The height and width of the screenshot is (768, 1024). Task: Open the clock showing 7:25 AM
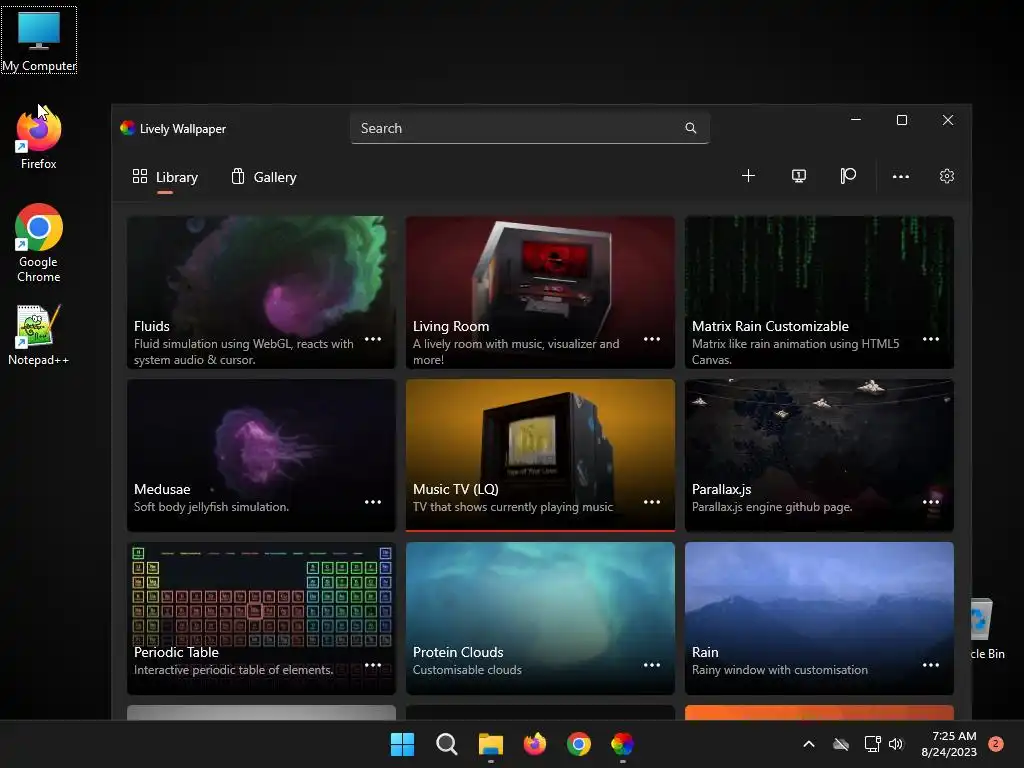[x=949, y=744]
